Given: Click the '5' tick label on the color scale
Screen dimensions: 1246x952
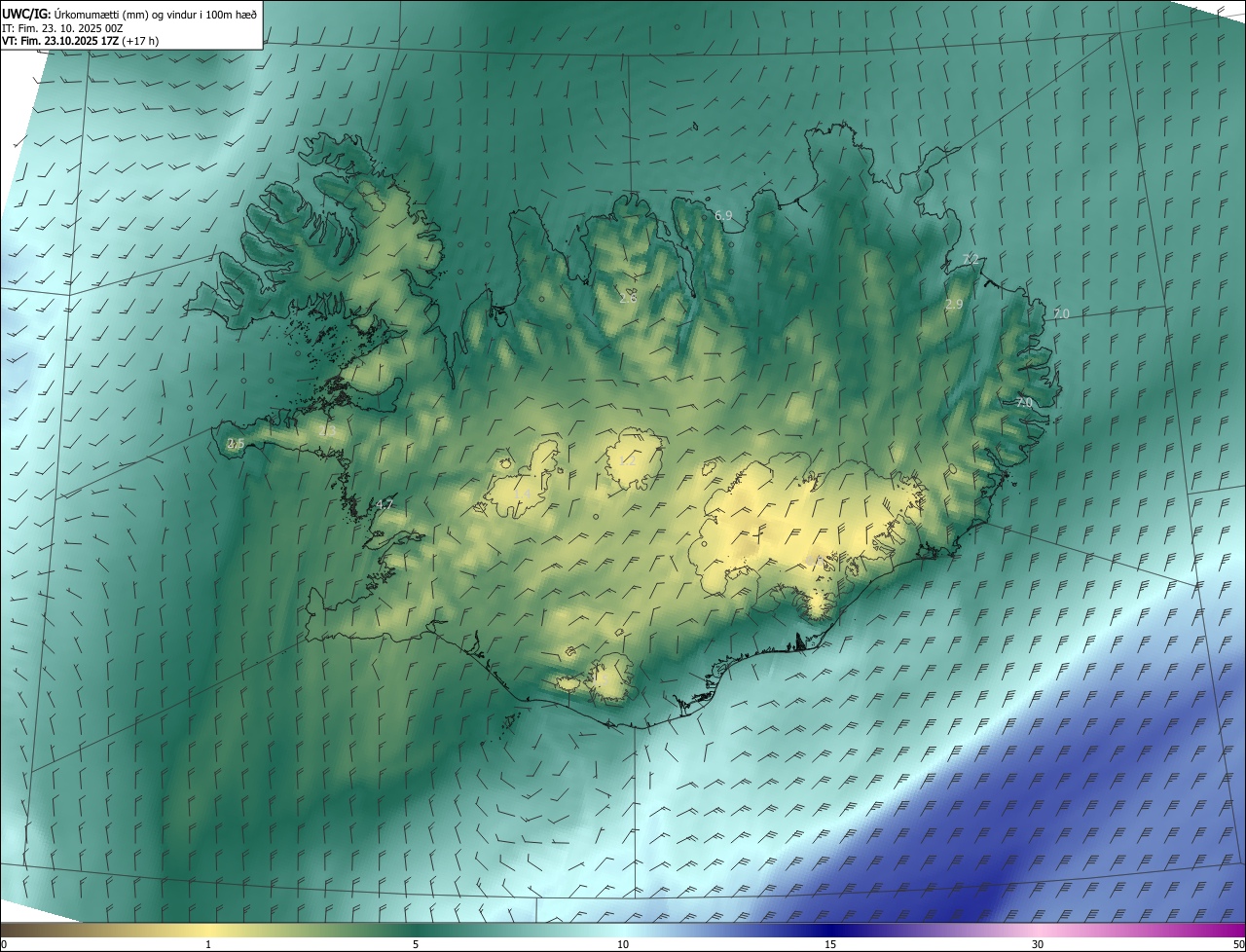Looking at the screenshot, I should point(416,945).
